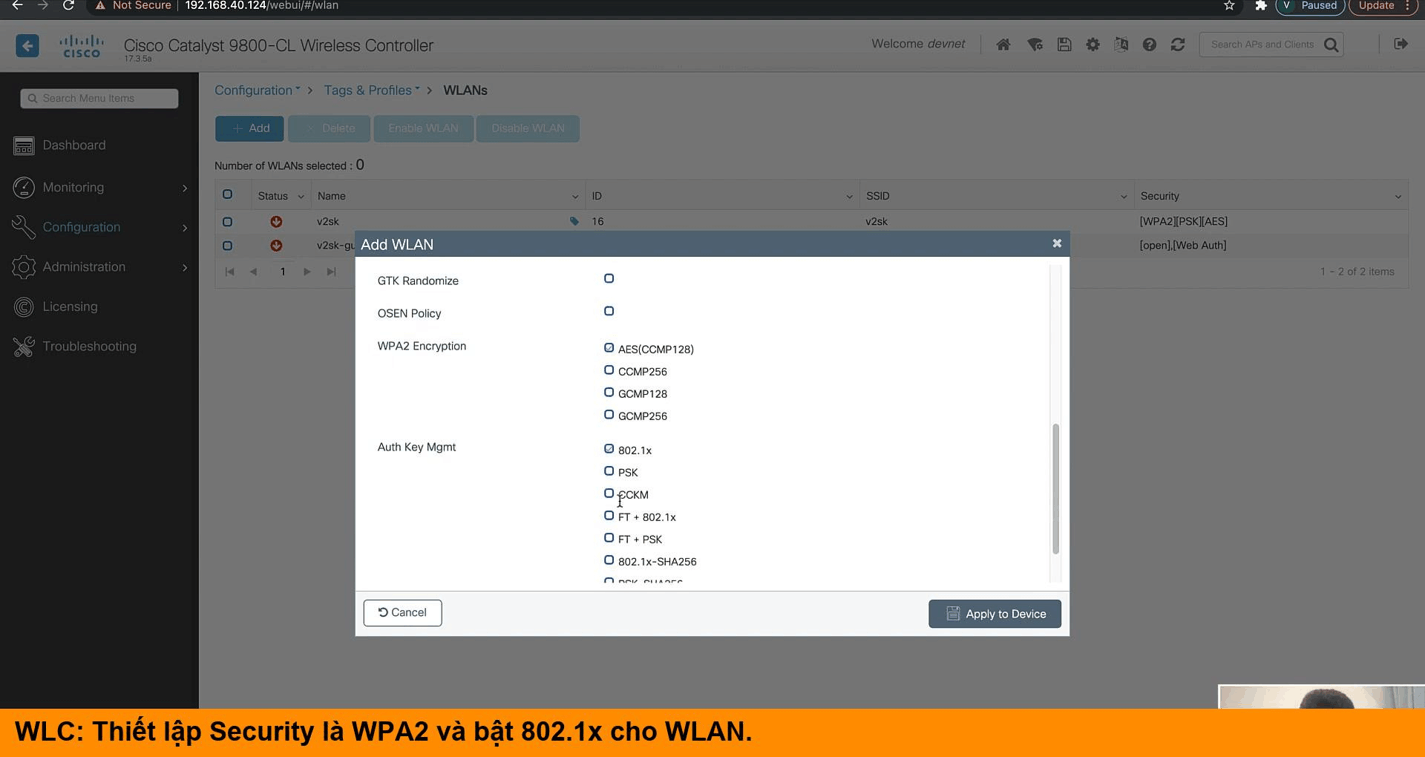This screenshot has width=1425, height=757.
Task: Enable the CCKM auth key checkbox
Action: point(609,493)
